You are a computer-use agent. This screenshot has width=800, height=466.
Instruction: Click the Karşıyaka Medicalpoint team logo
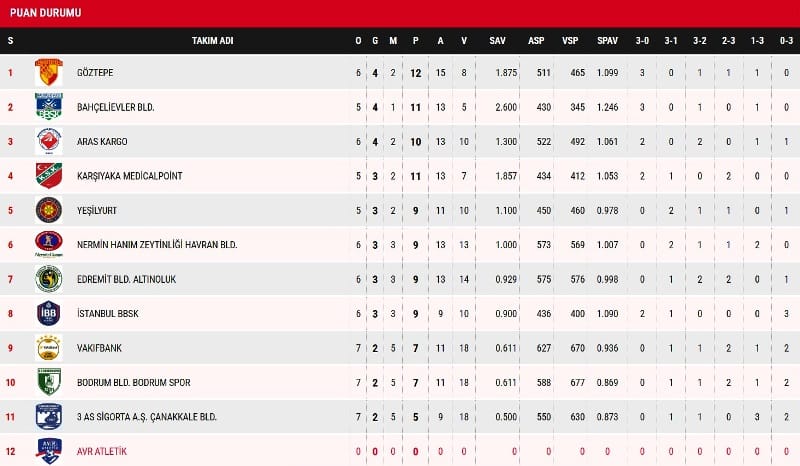pos(48,175)
